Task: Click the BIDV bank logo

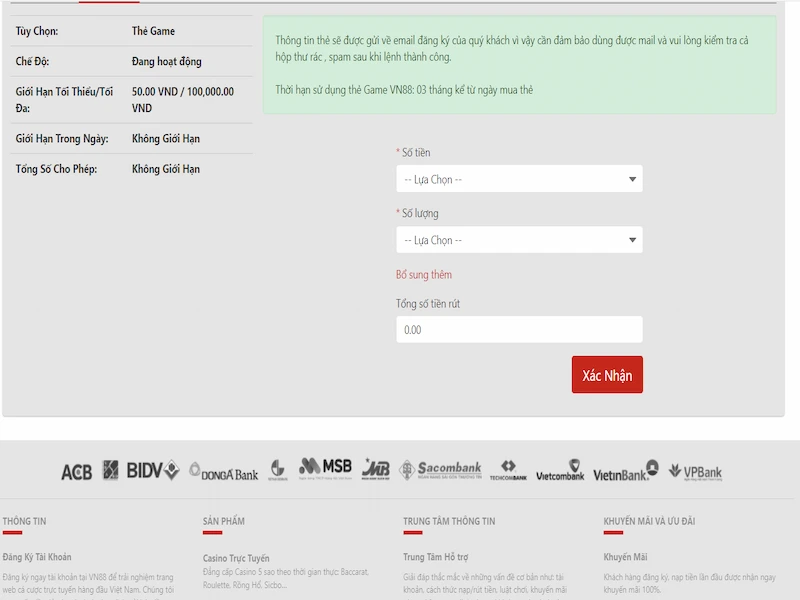Action: point(152,470)
